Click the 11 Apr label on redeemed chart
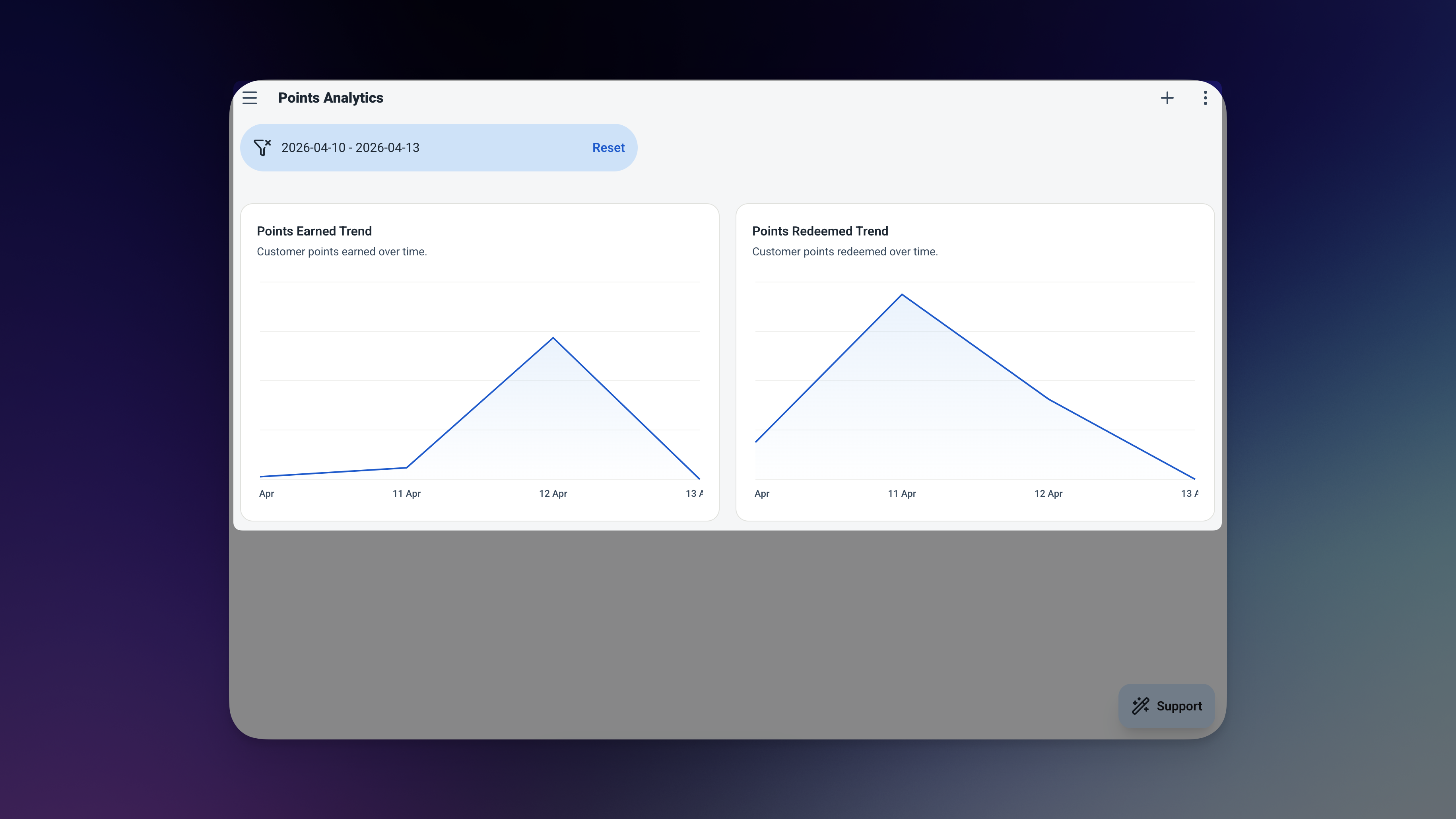The image size is (1456, 819). click(901, 493)
